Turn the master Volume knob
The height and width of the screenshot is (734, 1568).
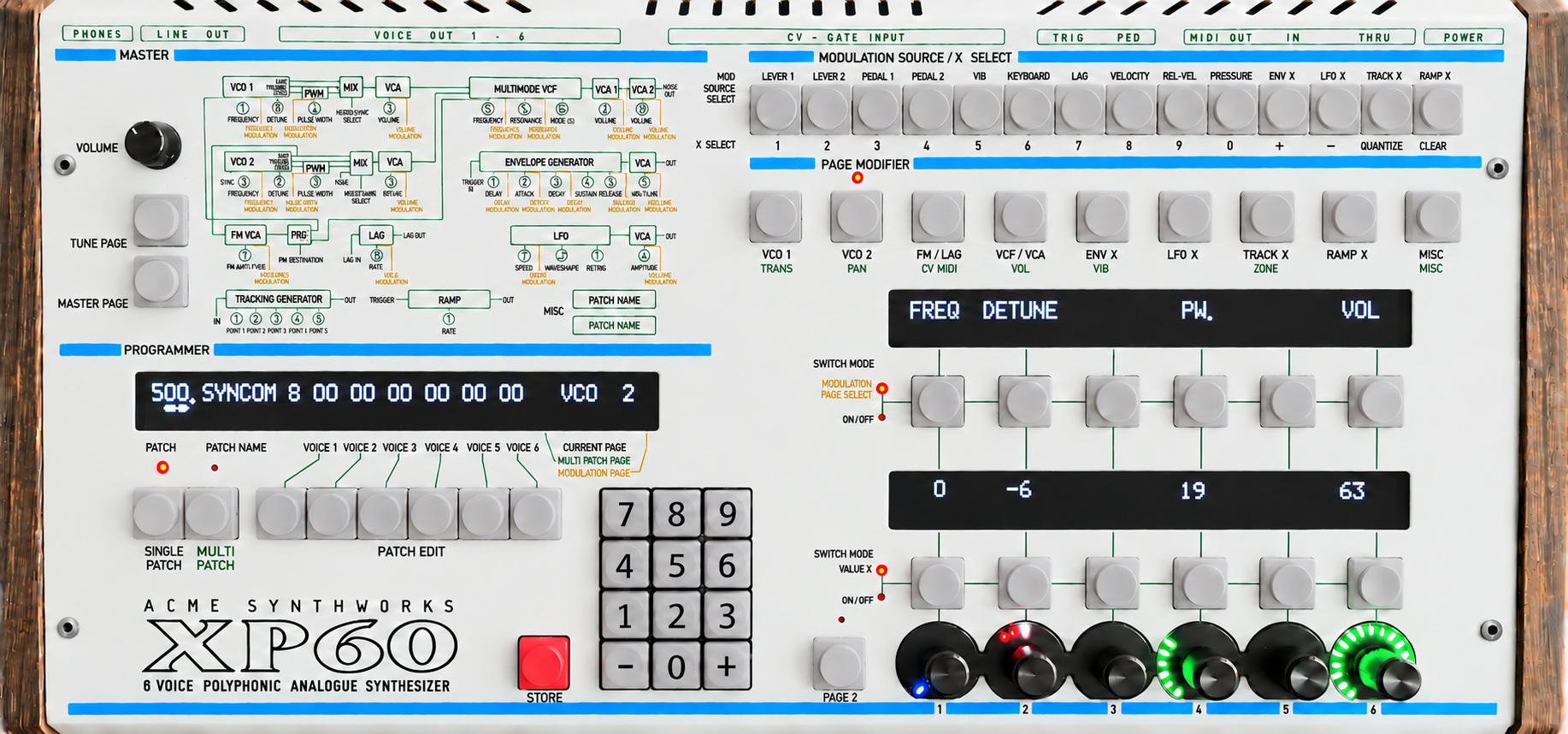(x=154, y=145)
